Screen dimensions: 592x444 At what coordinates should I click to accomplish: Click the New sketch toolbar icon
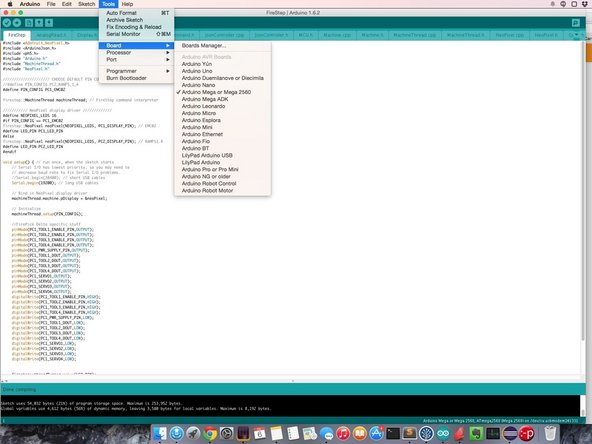tap(29, 23)
